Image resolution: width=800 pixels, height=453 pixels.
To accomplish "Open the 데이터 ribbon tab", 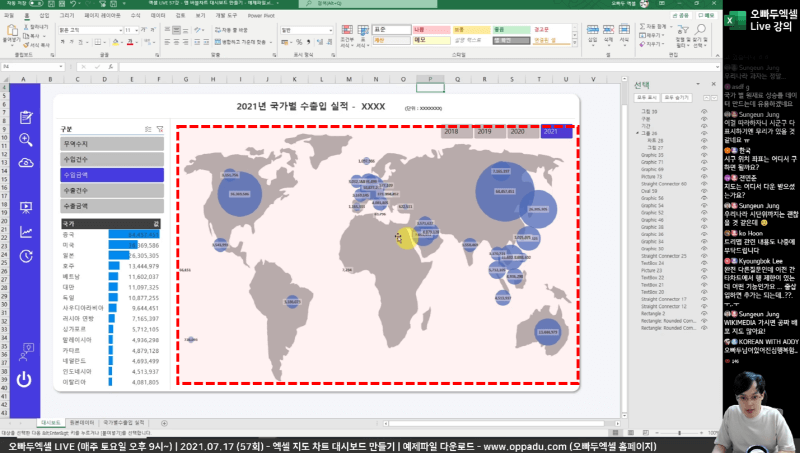I will coord(158,16).
